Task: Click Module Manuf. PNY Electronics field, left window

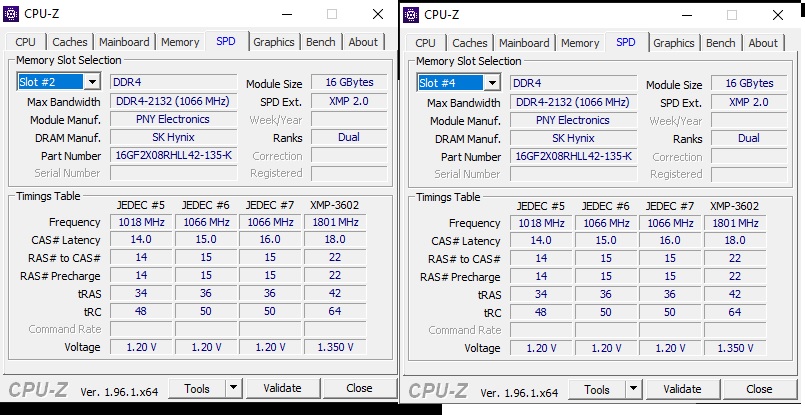Action: click(174, 119)
